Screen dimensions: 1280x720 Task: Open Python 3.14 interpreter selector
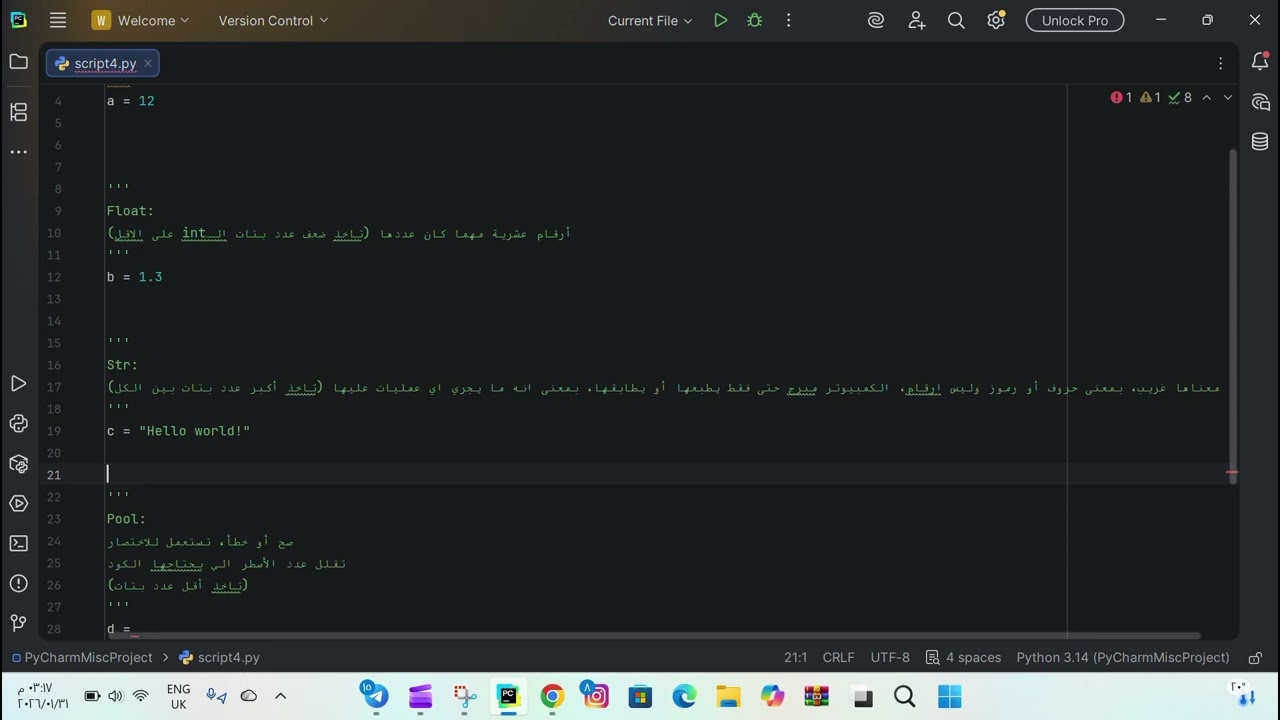pos(1122,657)
